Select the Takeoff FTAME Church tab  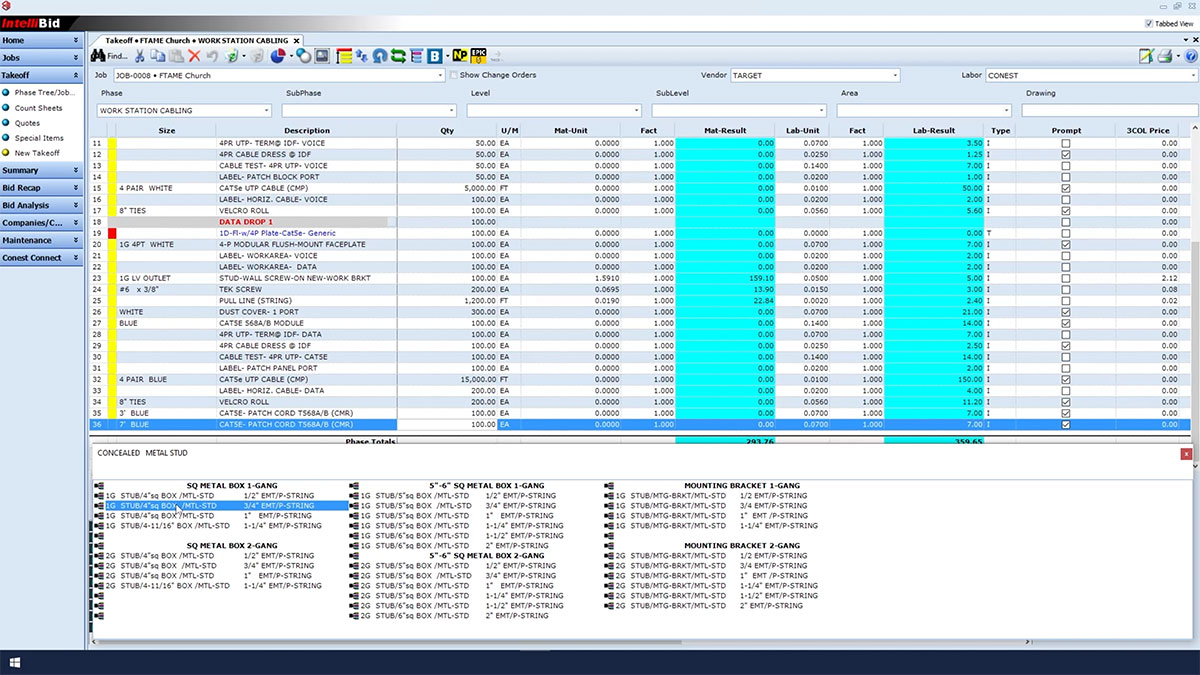pyautogui.click(x=196, y=40)
